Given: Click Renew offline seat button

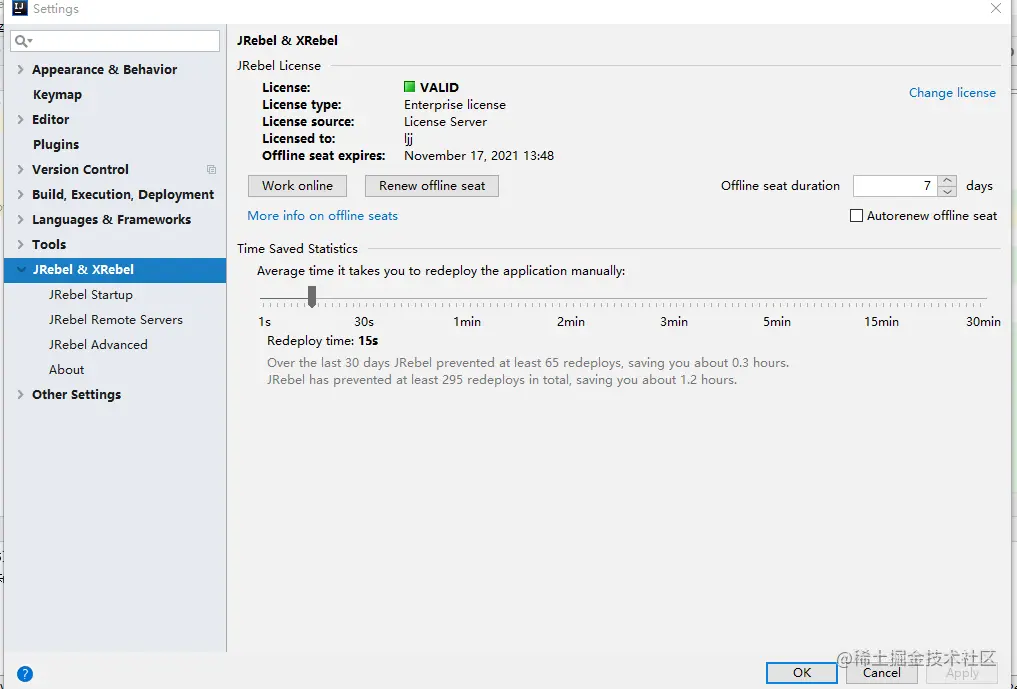Looking at the screenshot, I should [432, 186].
